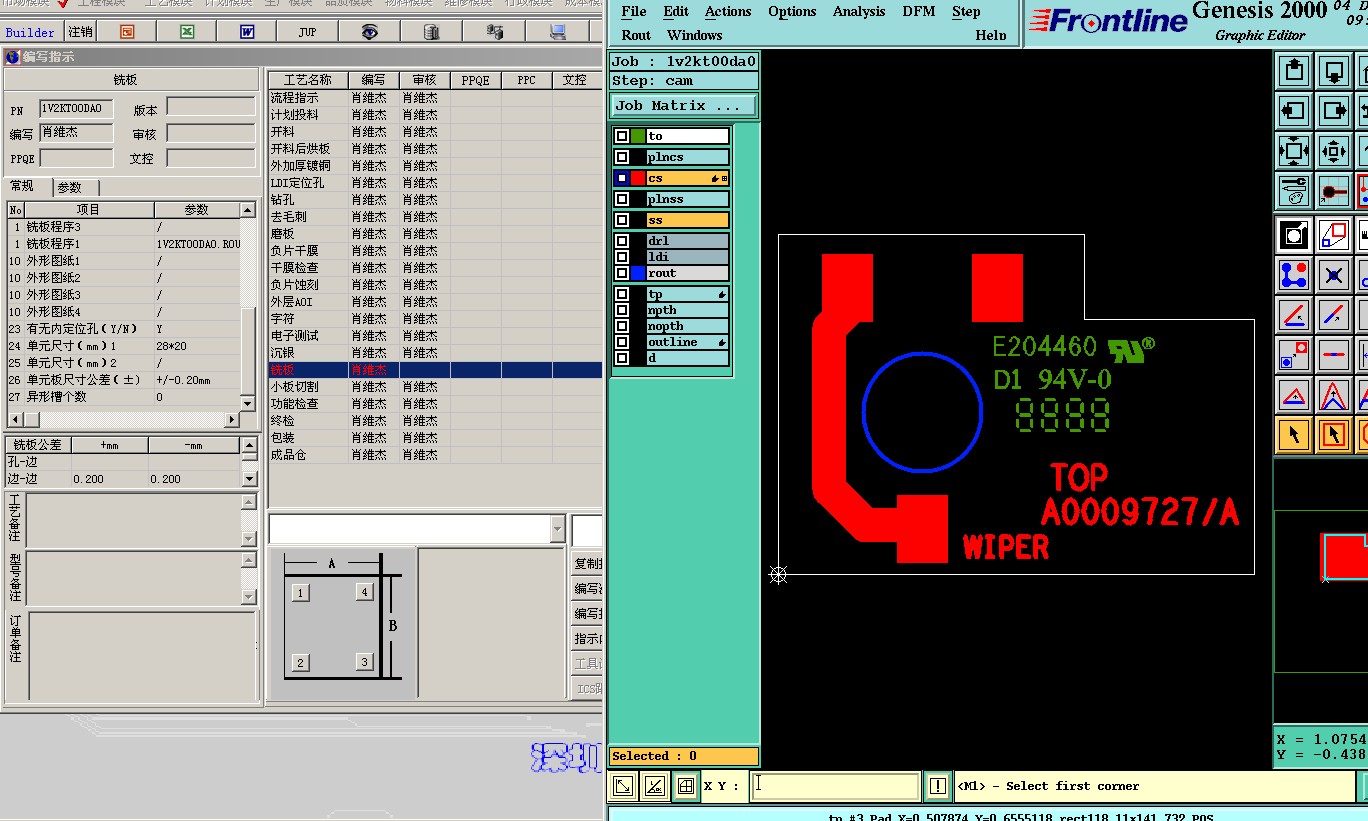Image resolution: width=1368 pixels, height=821 pixels.
Task: Toggle display checkbox of layer 'ss'
Action: (x=622, y=220)
